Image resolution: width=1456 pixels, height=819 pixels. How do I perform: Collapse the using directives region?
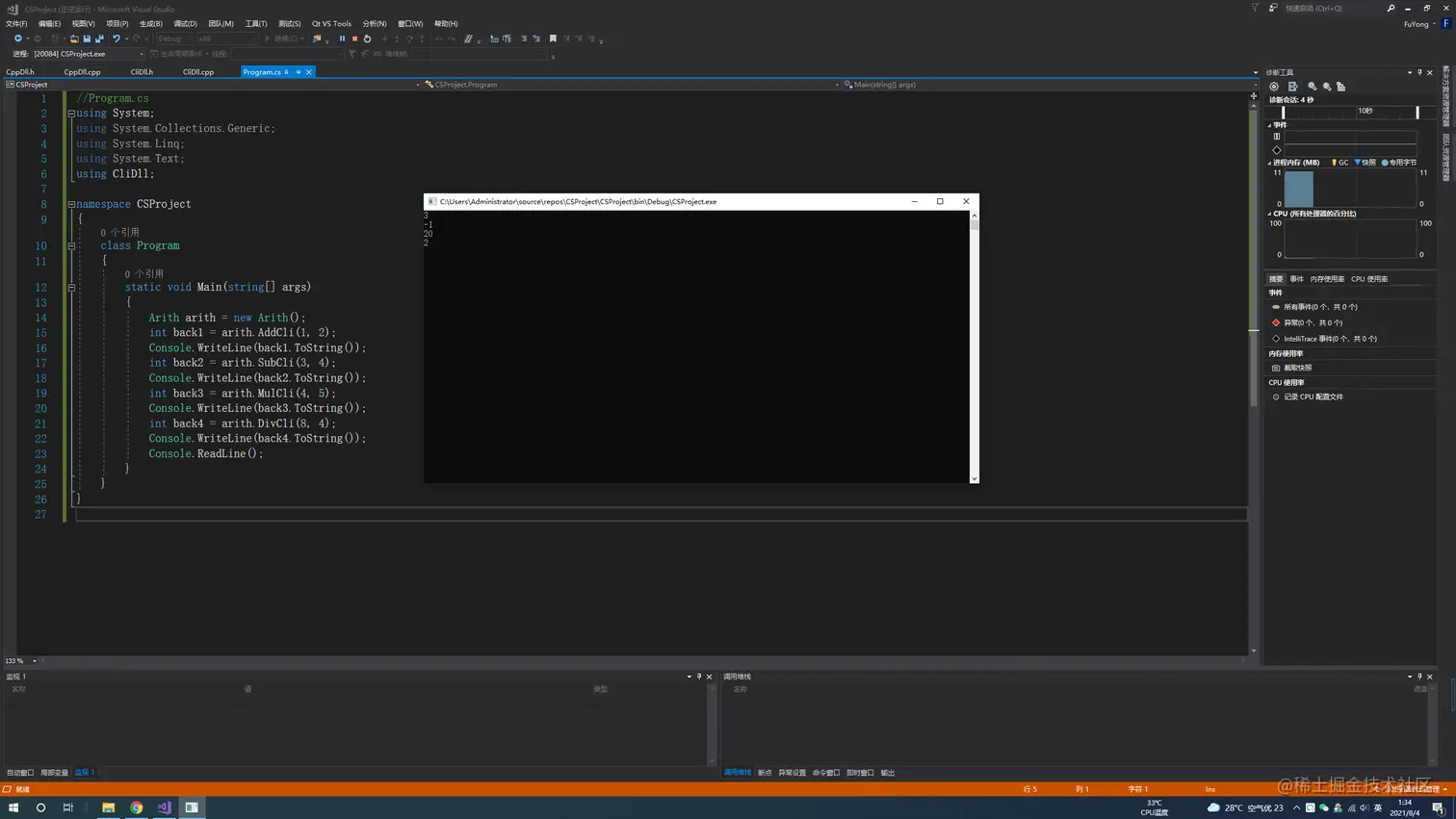71,114
